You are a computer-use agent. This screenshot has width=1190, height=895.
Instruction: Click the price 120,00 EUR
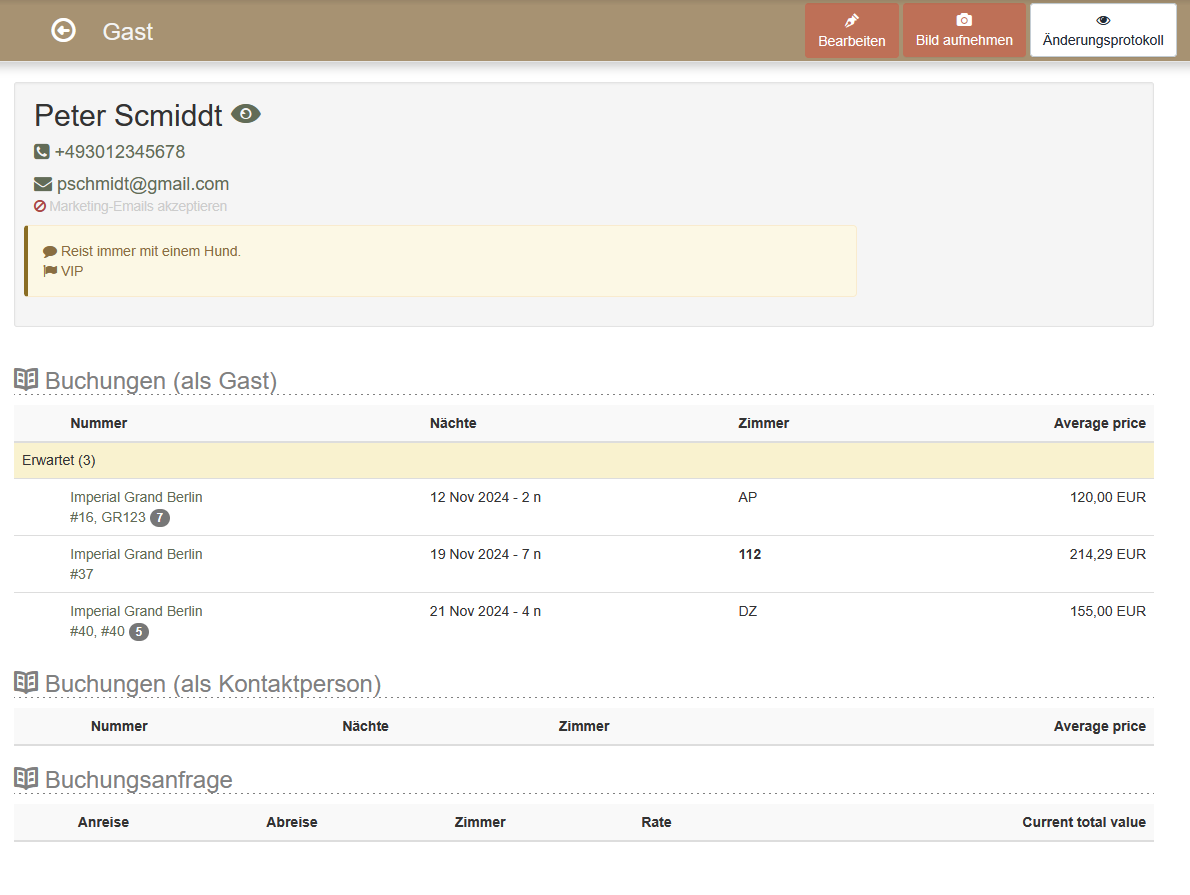tap(1108, 497)
